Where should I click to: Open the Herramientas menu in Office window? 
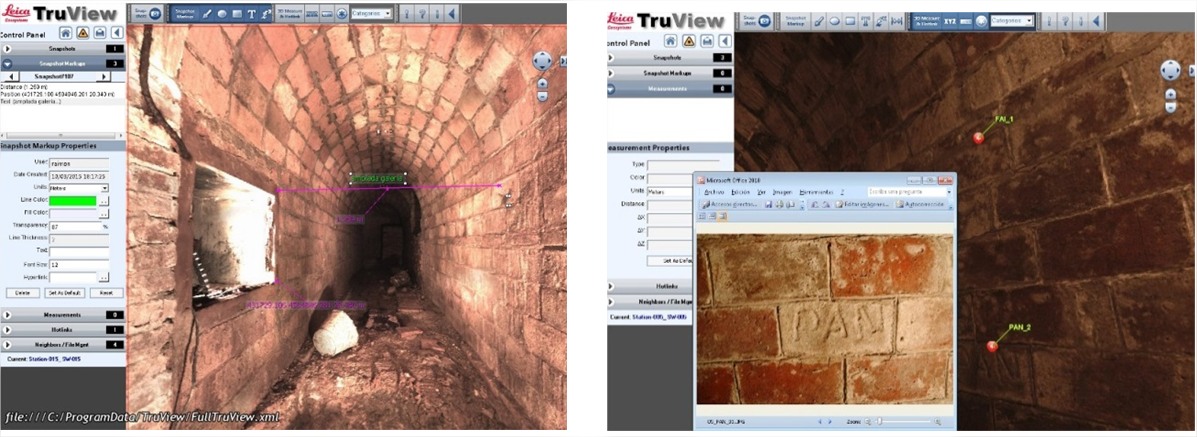coord(816,192)
